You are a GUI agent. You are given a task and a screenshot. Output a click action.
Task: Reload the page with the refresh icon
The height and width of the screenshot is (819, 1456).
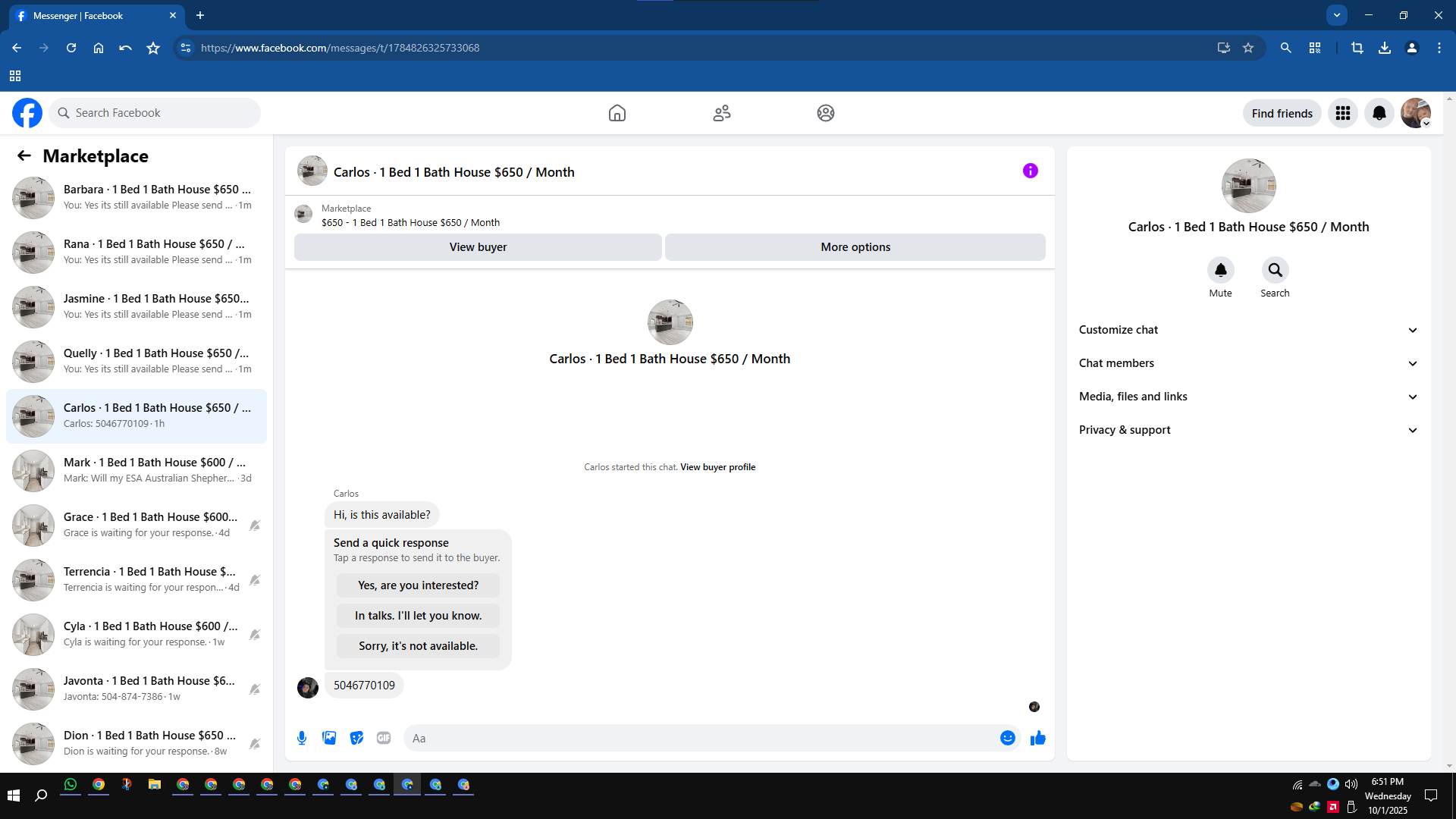pyautogui.click(x=71, y=48)
